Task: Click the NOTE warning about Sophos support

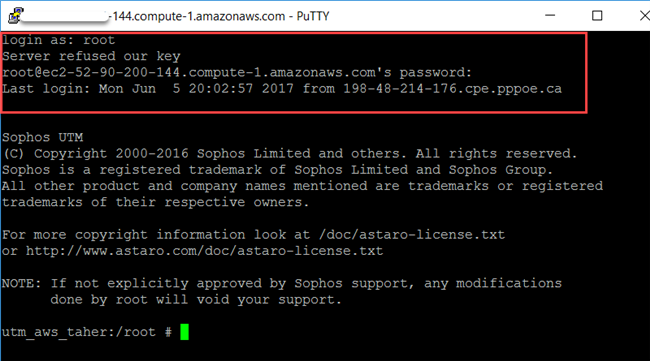Action: [x=282, y=283]
